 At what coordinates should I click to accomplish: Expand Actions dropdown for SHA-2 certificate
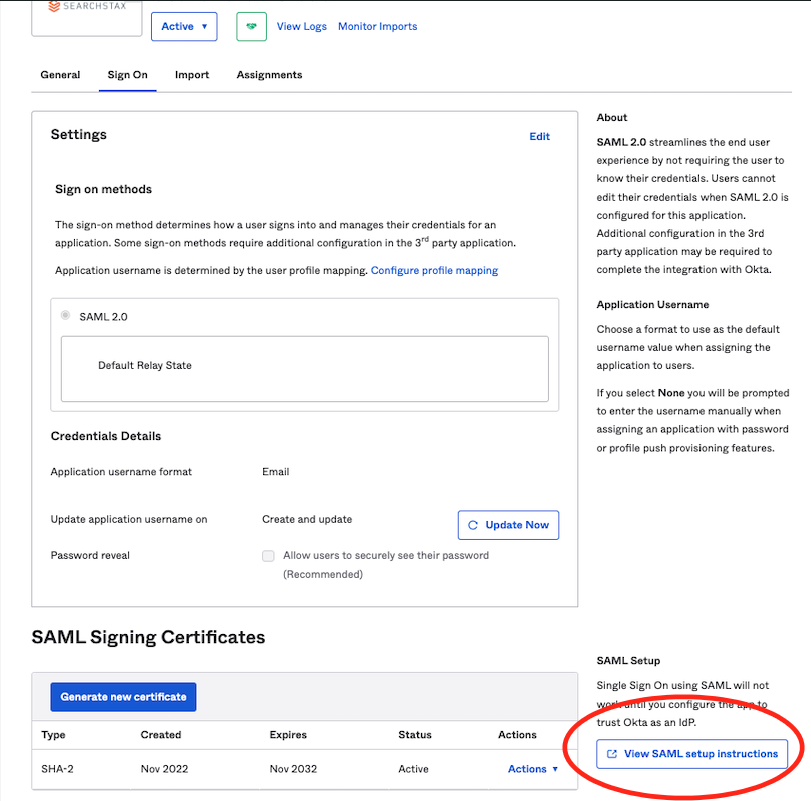[x=533, y=769]
